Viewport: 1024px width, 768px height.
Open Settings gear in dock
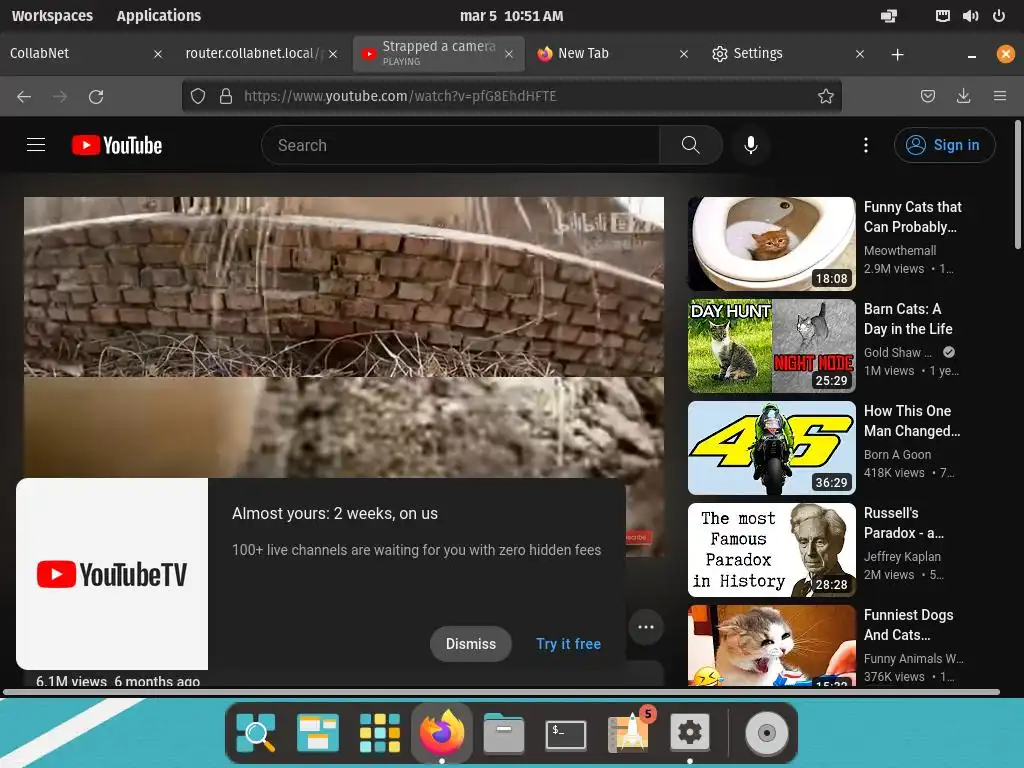690,733
